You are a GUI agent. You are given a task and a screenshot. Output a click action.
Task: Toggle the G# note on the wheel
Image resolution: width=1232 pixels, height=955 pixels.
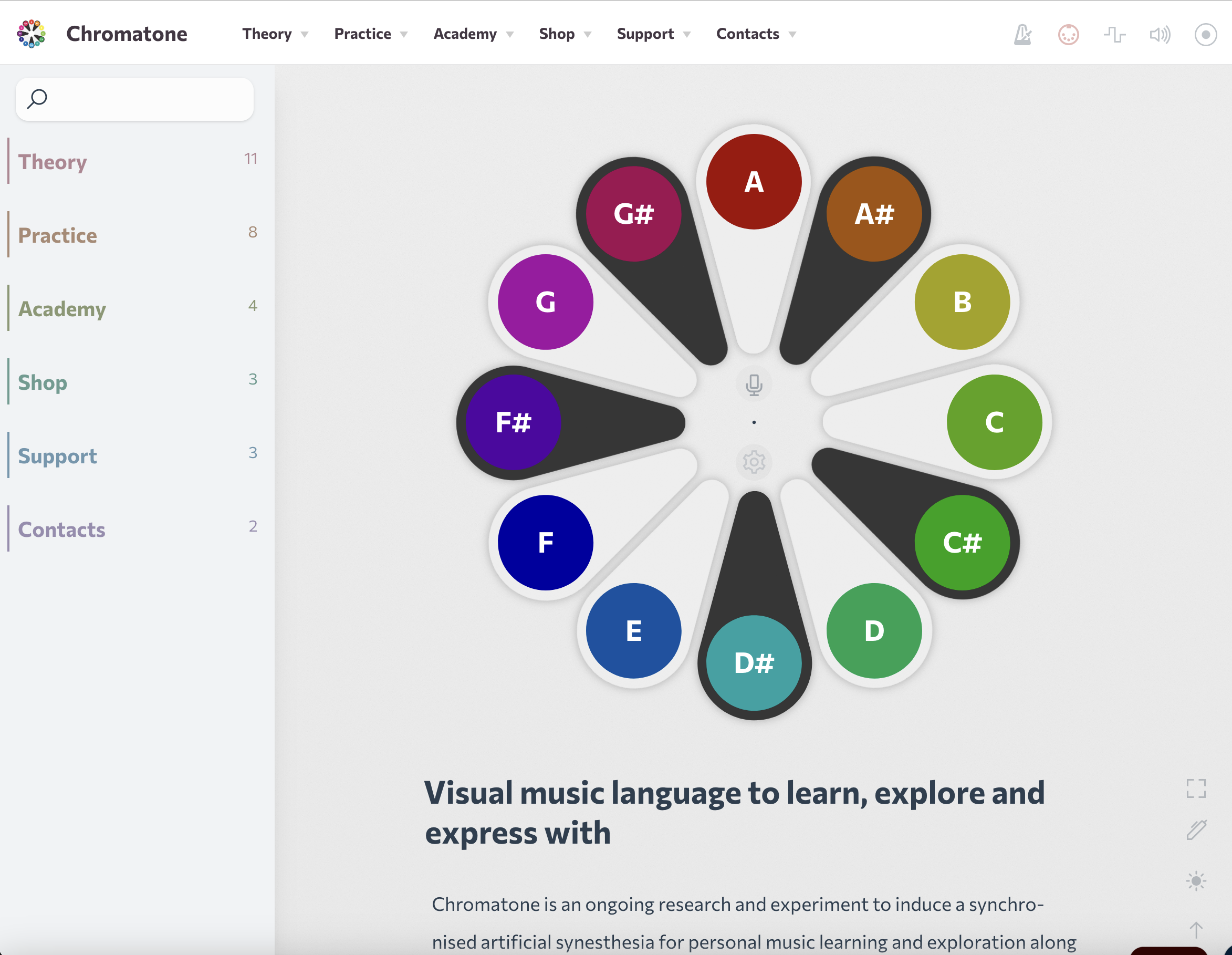click(633, 214)
